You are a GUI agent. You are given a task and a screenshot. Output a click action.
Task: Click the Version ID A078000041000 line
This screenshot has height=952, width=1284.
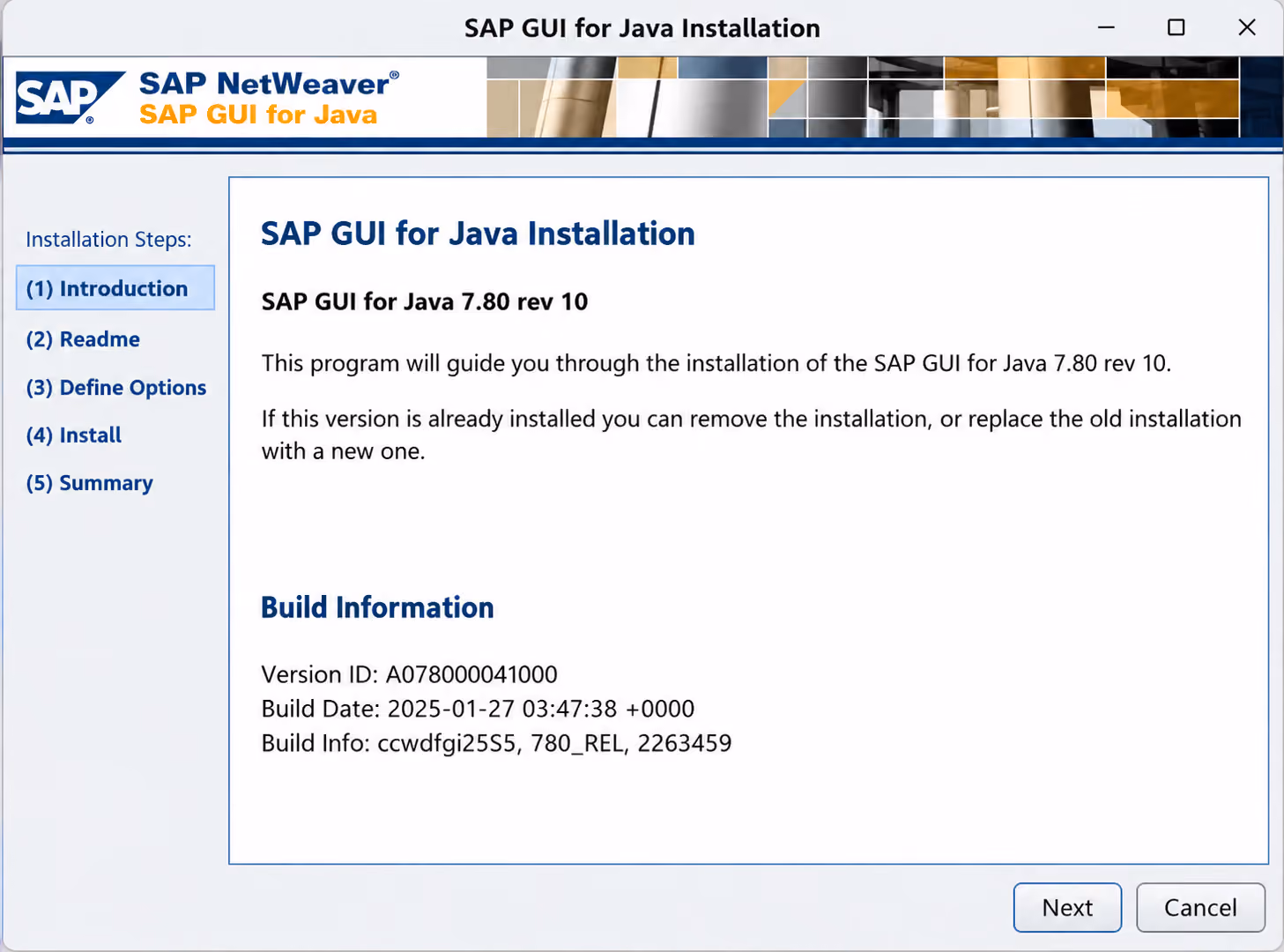pos(410,674)
